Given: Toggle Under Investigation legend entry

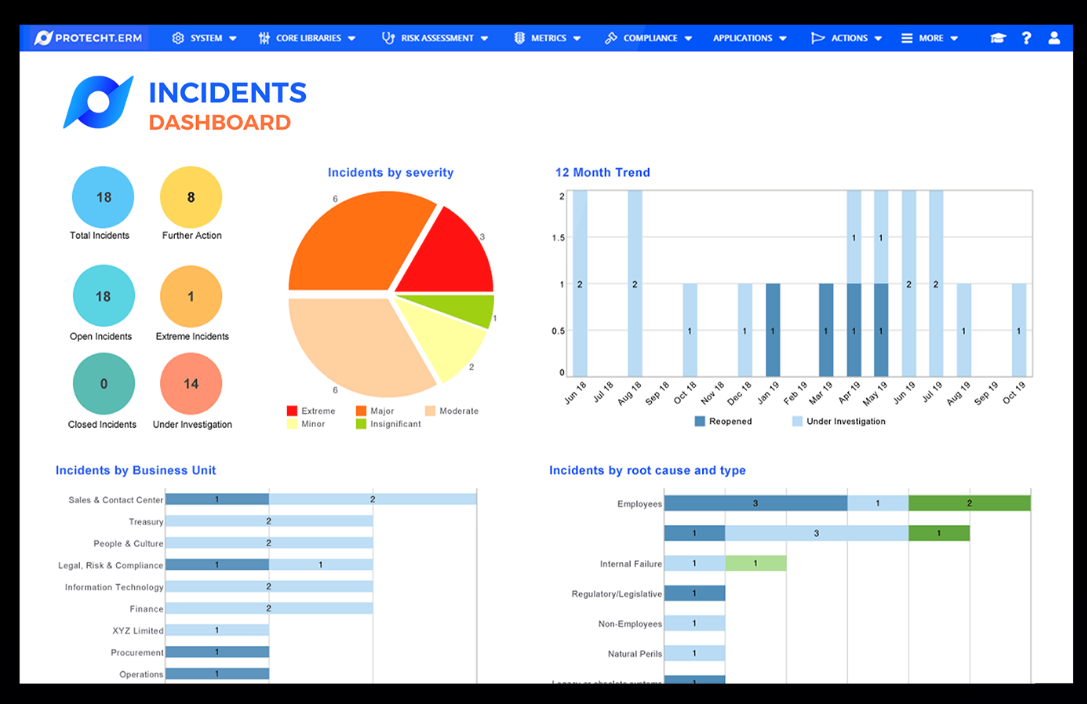Looking at the screenshot, I should [838, 421].
